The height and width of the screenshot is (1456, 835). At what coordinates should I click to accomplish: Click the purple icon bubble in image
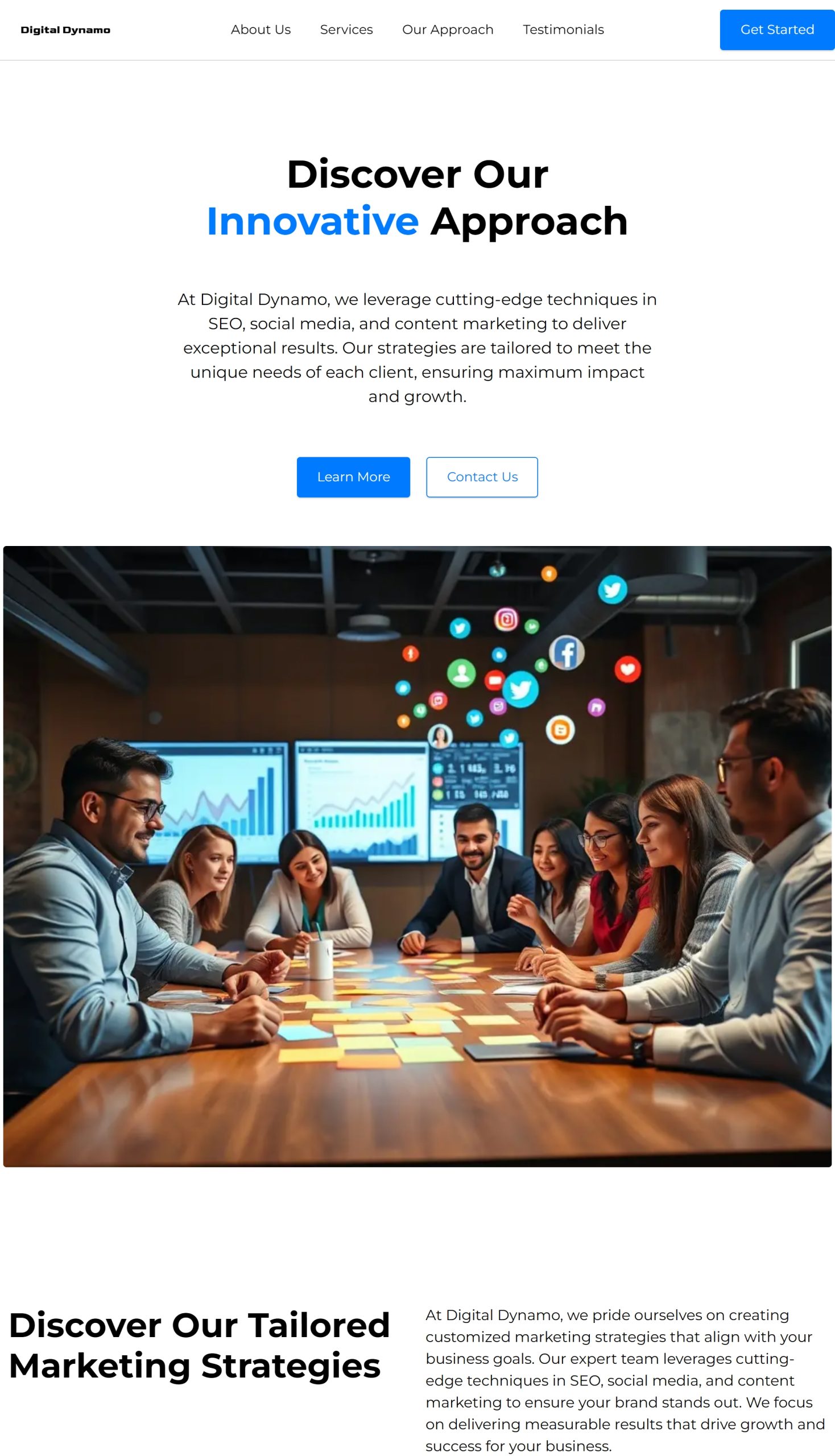pyautogui.click(x=596, y=706)
